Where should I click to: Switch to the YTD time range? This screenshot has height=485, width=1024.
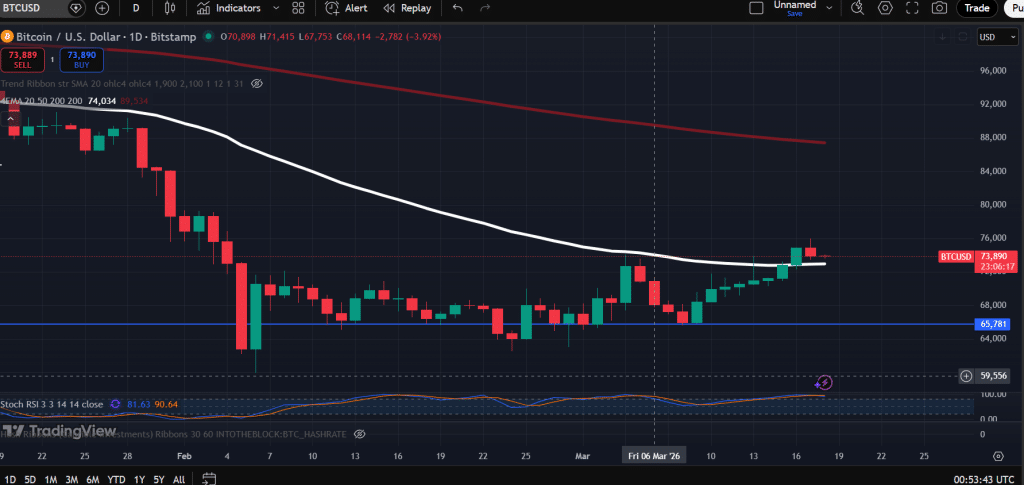116,479
